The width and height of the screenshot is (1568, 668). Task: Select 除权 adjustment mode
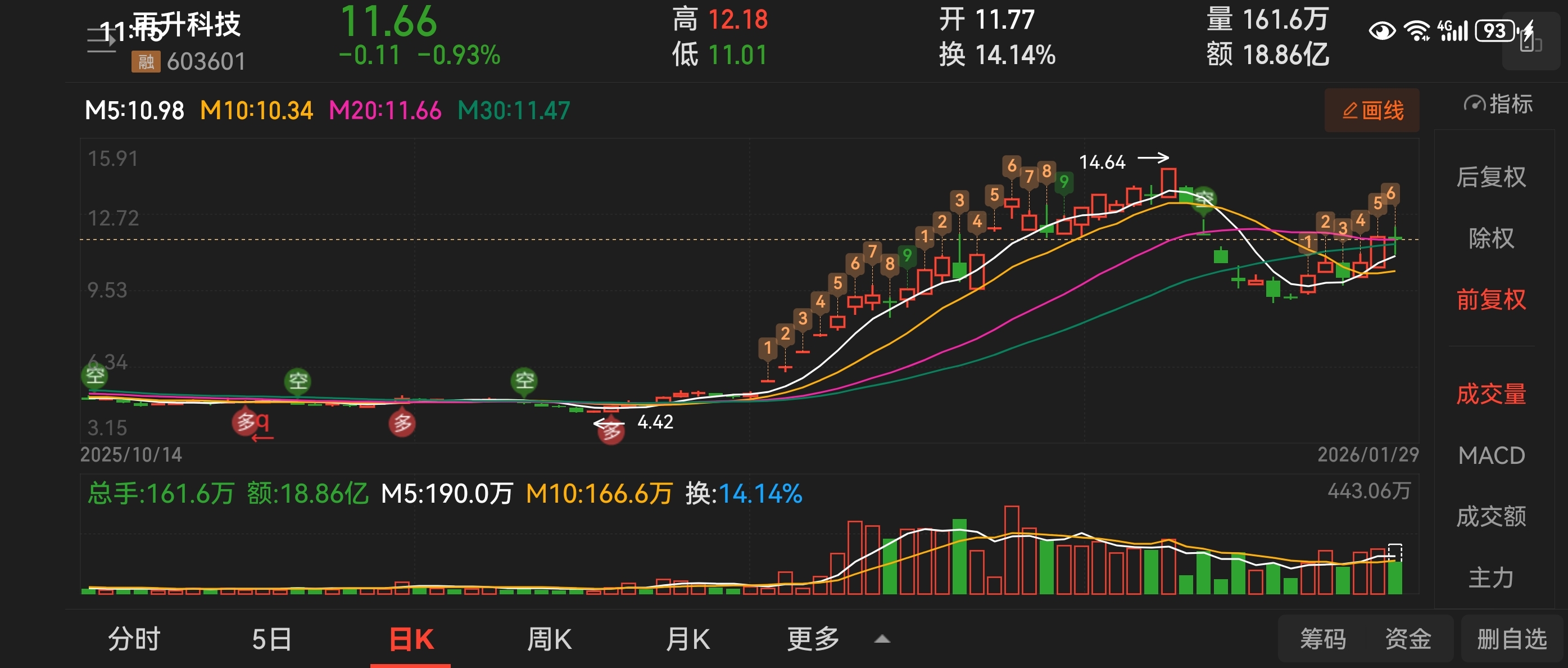[x=1490, y=238]
